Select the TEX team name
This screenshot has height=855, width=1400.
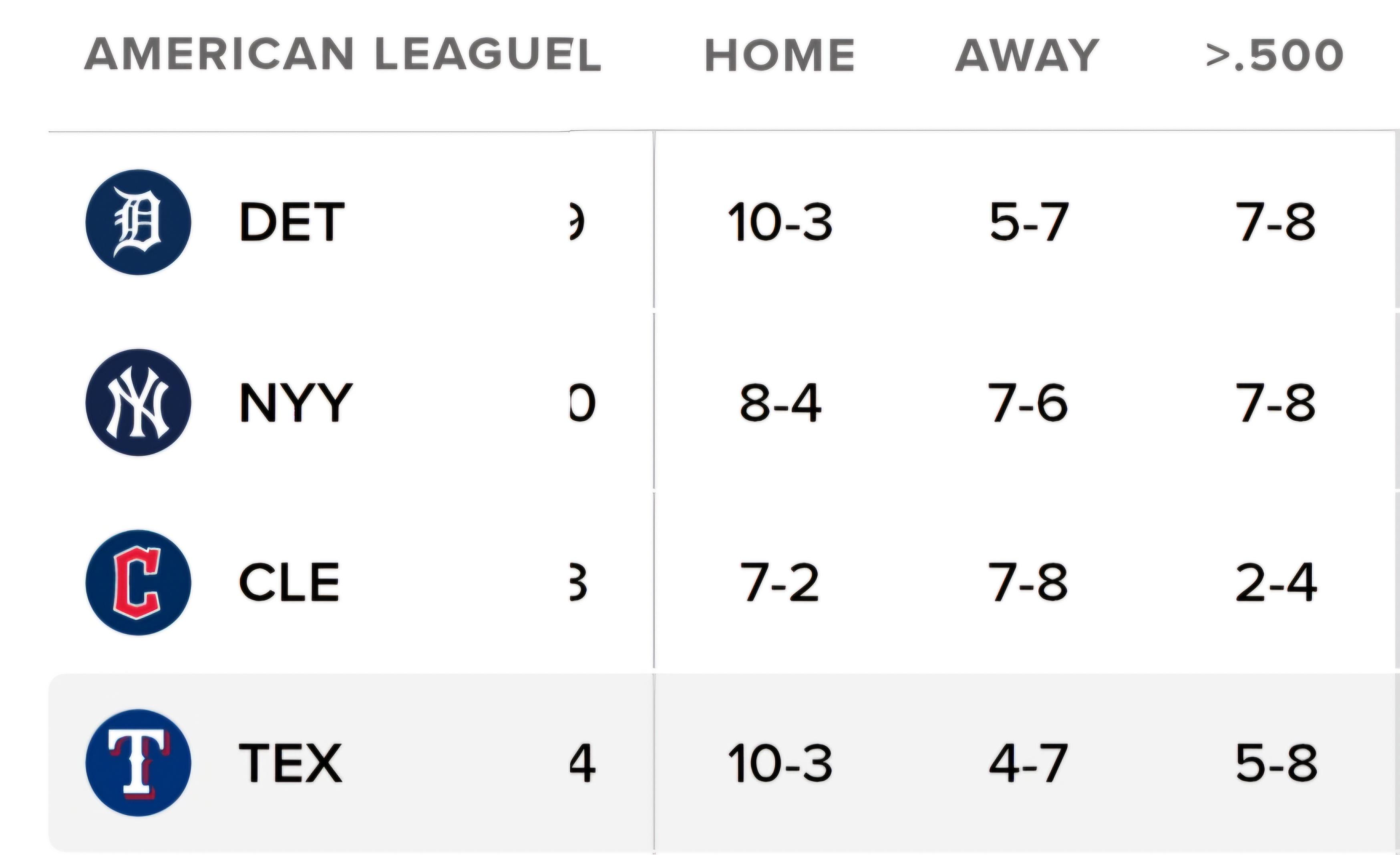[x=290, y=763]
